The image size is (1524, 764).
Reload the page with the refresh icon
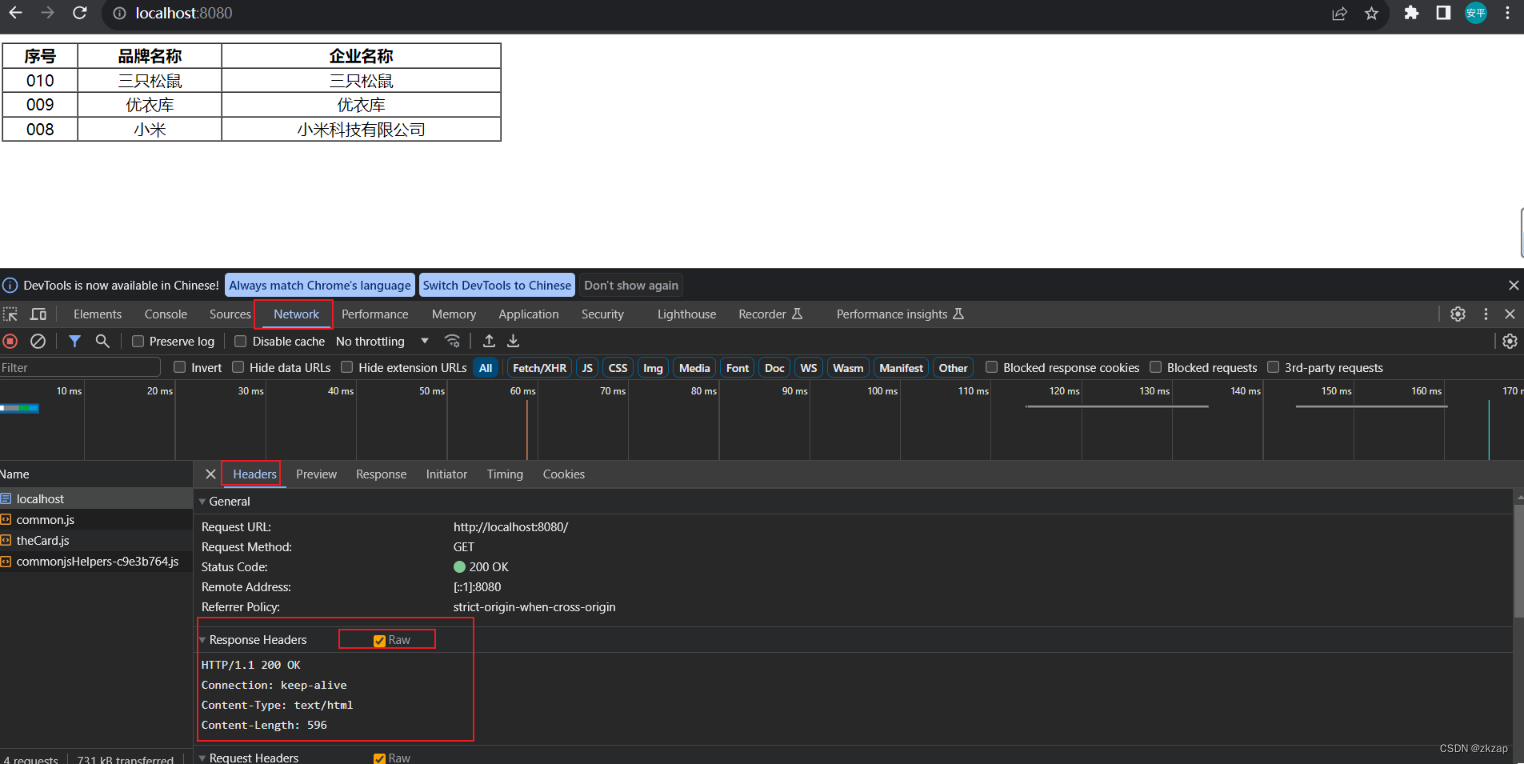[80, 13]
